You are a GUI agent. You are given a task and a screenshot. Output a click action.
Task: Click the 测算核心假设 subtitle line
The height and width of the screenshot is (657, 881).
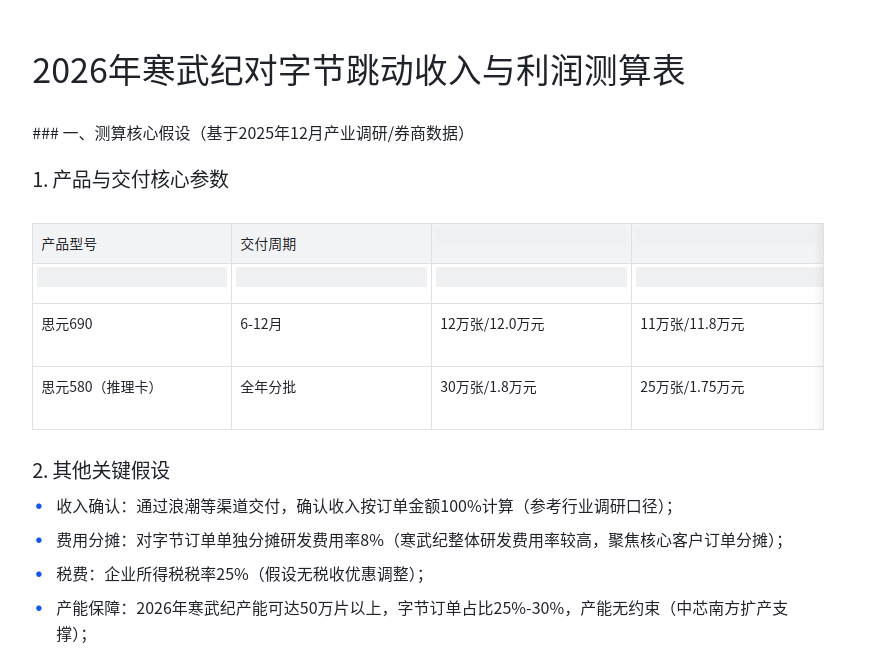click(248, 133)
